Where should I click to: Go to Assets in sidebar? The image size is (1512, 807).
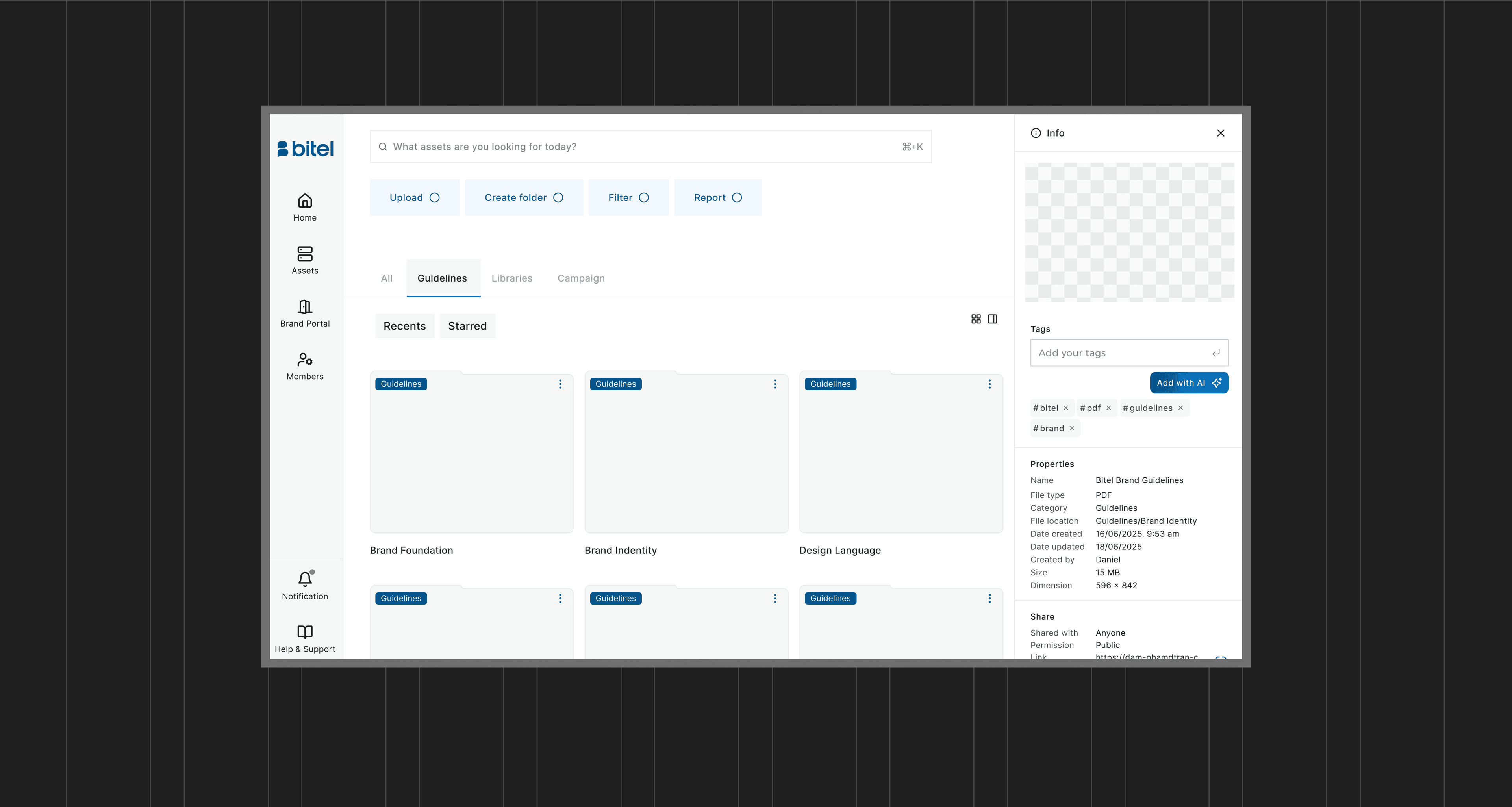305,254
